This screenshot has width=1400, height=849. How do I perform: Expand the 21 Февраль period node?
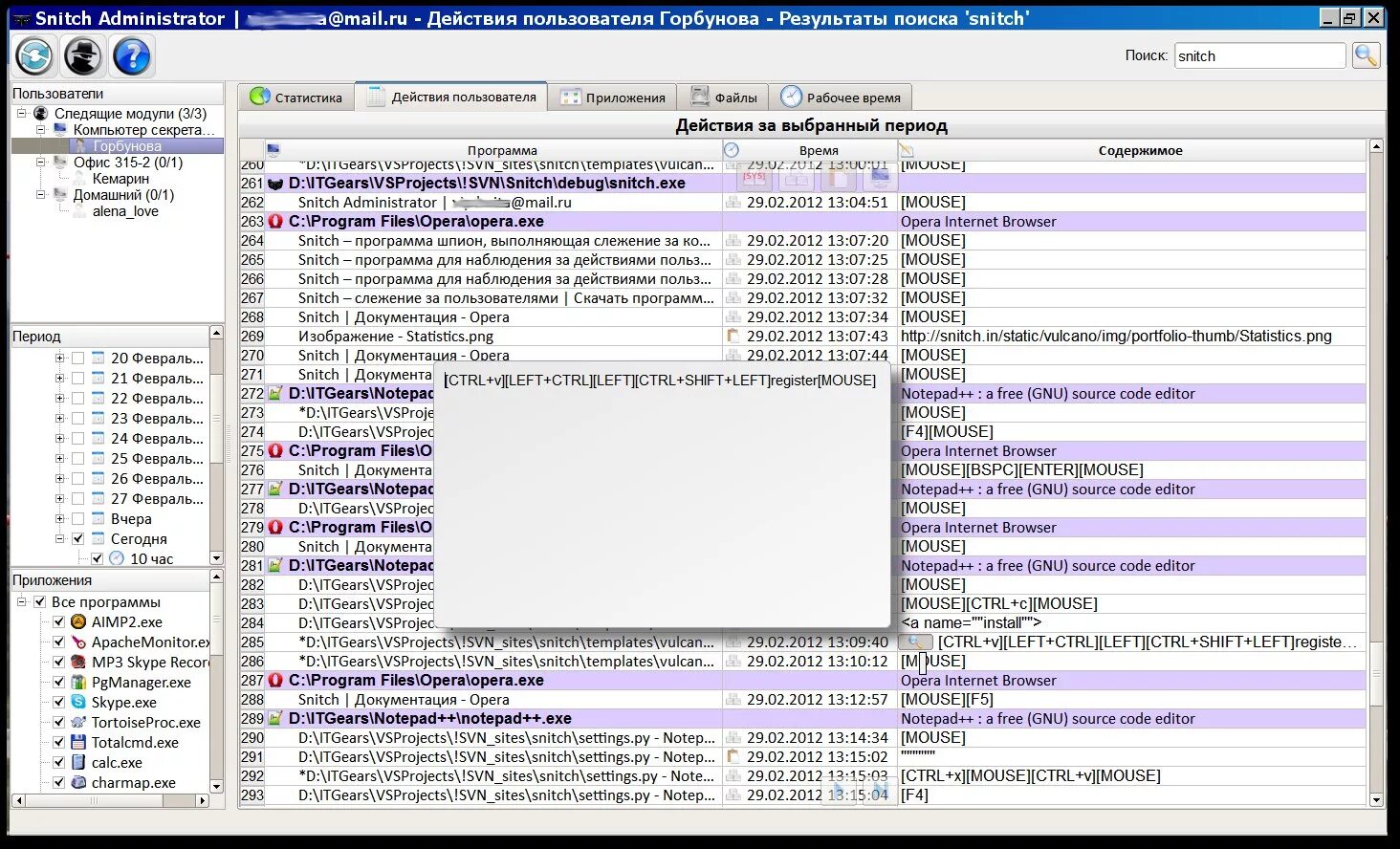pos(59,378)
